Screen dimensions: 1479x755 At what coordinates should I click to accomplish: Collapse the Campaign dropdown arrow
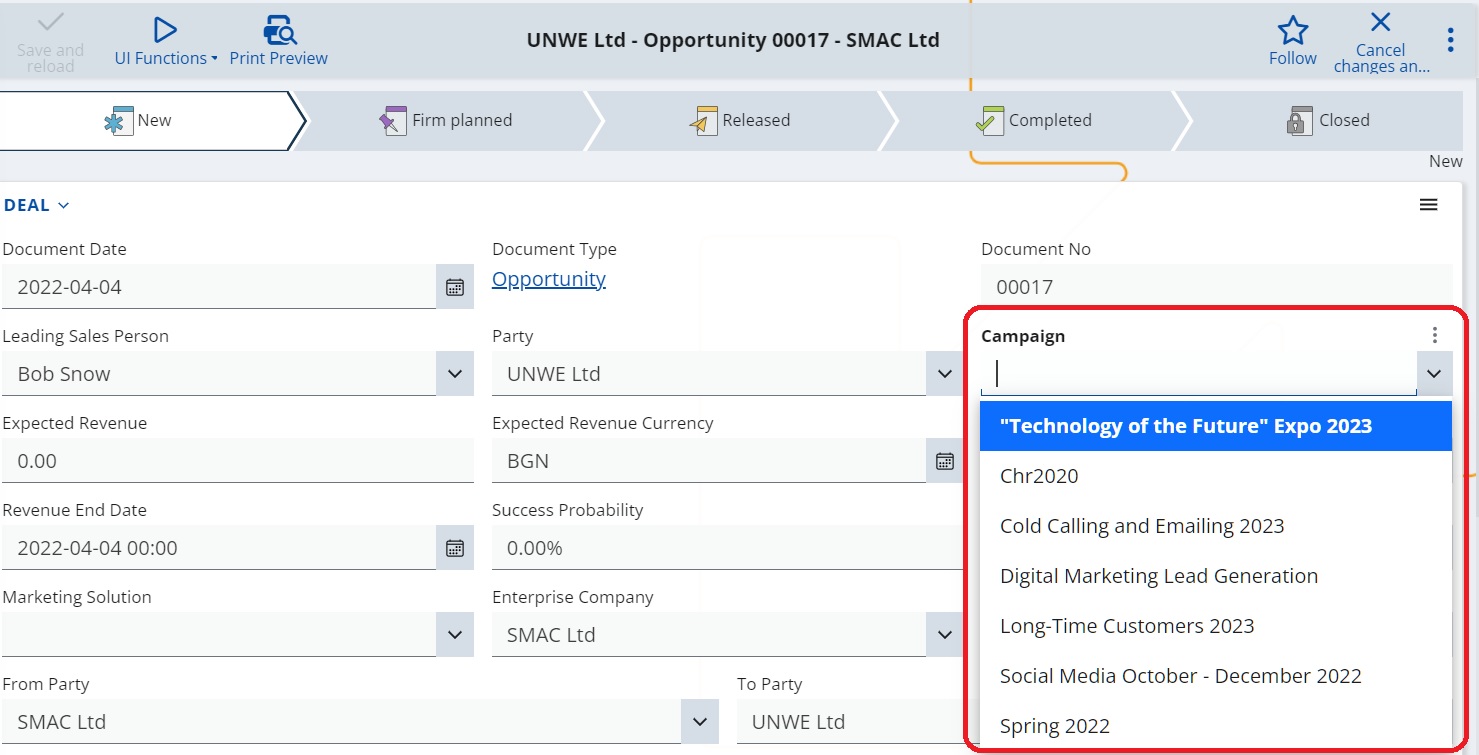click(1435, 374)
